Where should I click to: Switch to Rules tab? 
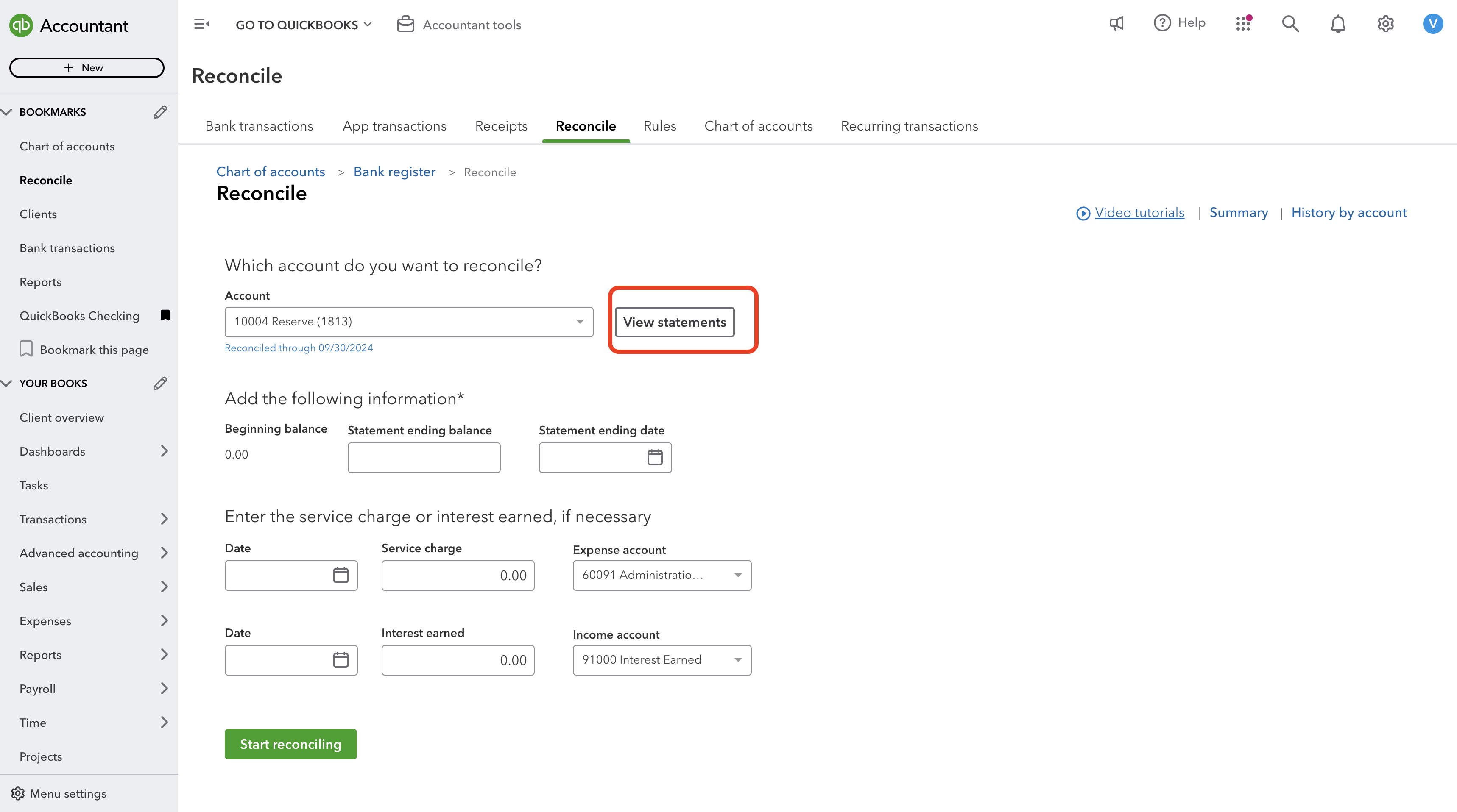tap(659, 126)
